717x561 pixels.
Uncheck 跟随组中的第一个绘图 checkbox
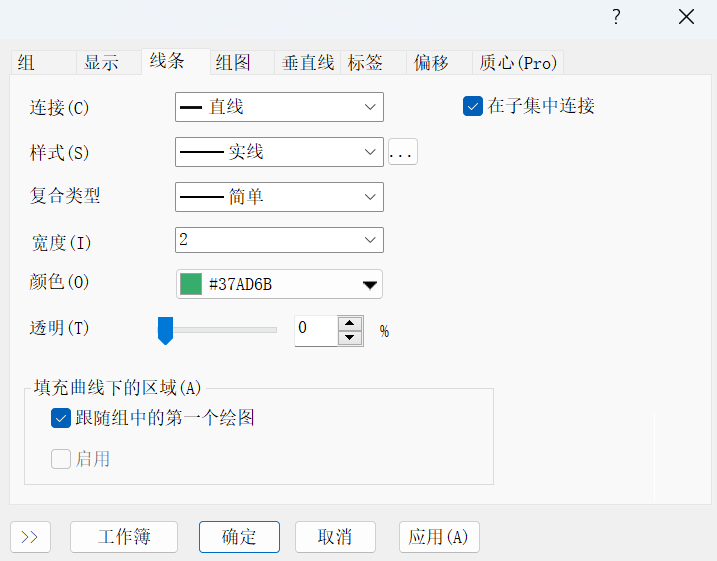[61, 418]
